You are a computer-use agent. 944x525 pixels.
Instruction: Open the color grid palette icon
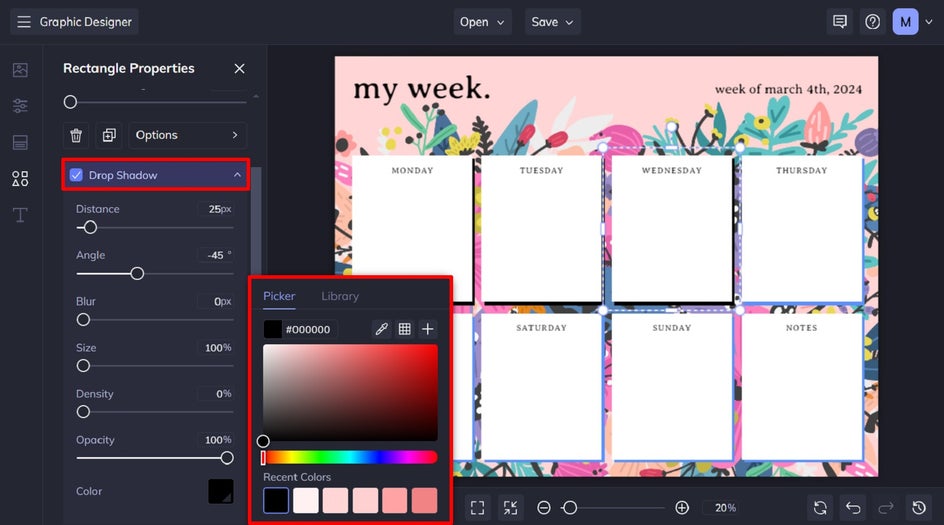click(x=405, y=329)
